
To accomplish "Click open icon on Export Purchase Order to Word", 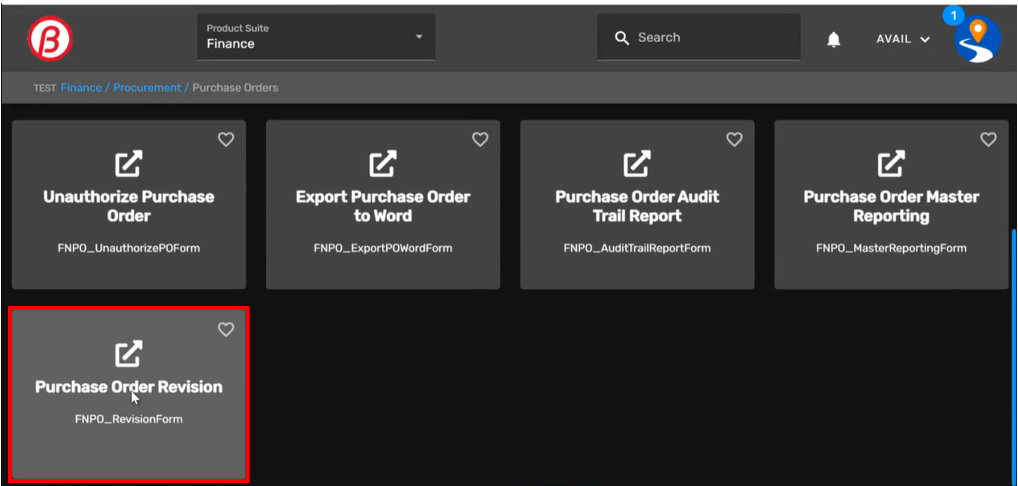I will coord(382,163).
